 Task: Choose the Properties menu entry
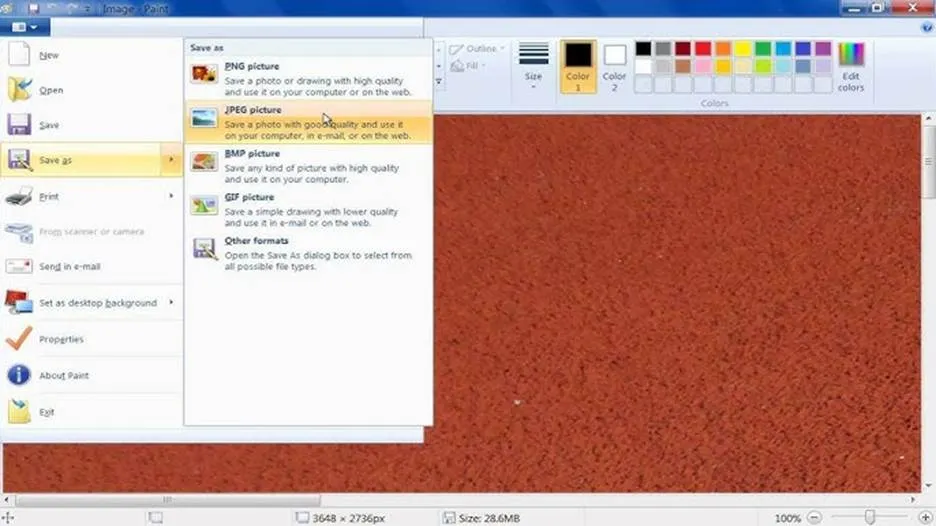pyautogui.click(x=92, y=339)
